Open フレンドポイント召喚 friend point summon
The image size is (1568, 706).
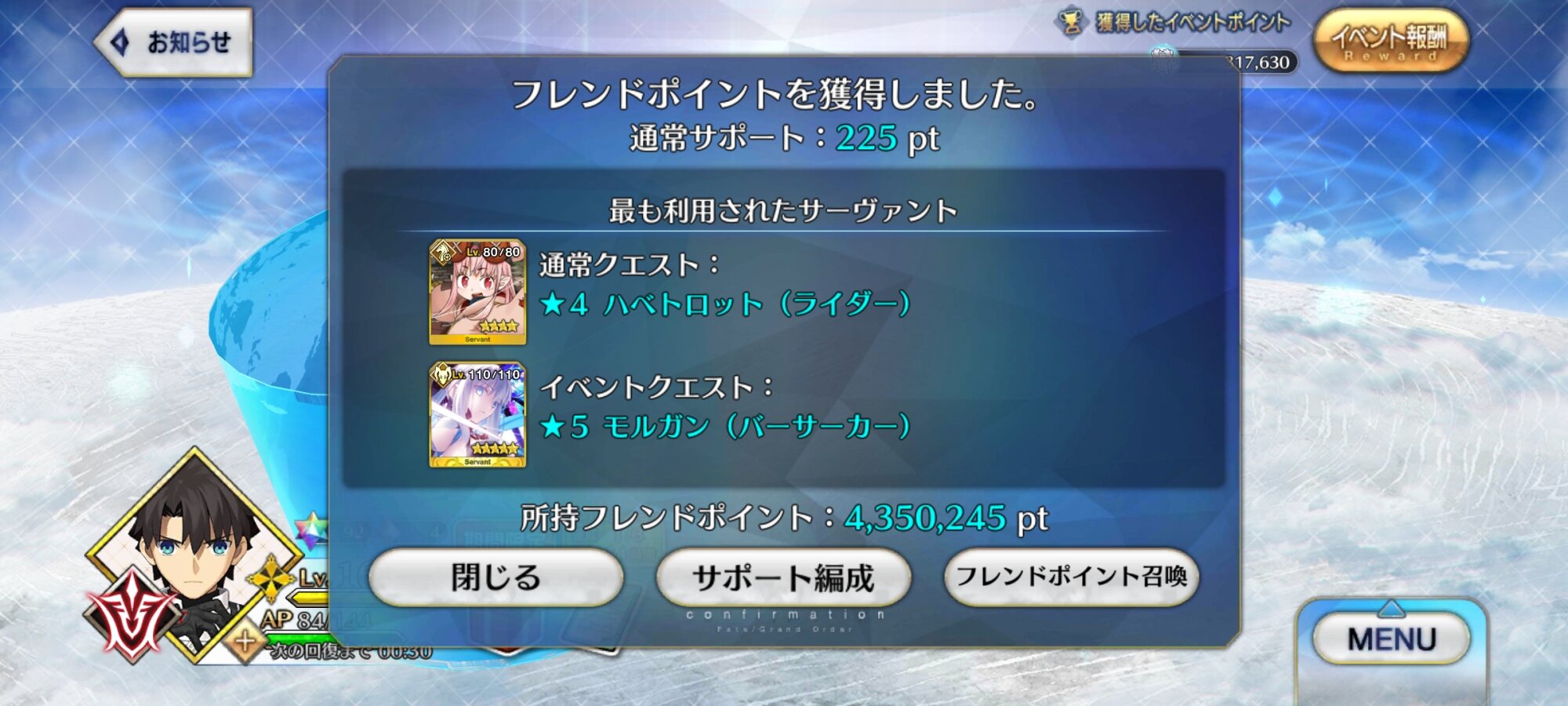pos(1071,577)
